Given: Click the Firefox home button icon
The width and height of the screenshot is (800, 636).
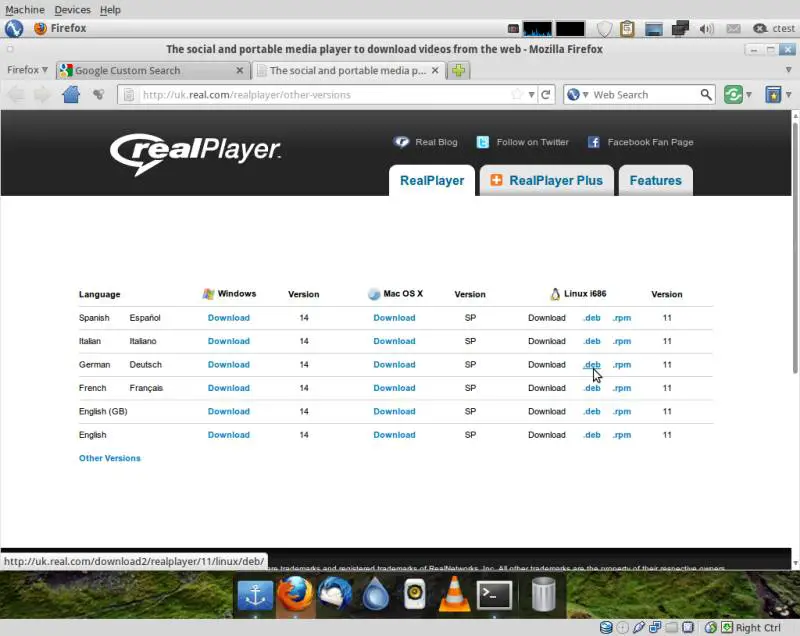Looking at the screenshot, I should [x=71, y=94].
